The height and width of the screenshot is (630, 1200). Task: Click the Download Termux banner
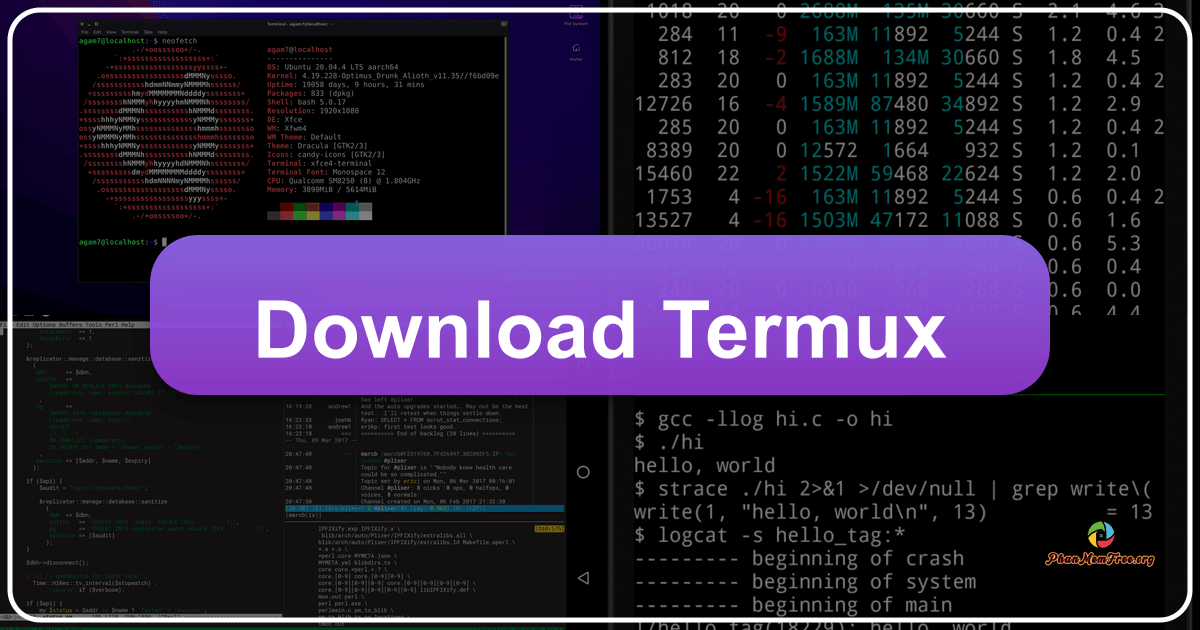coord(600,329)
